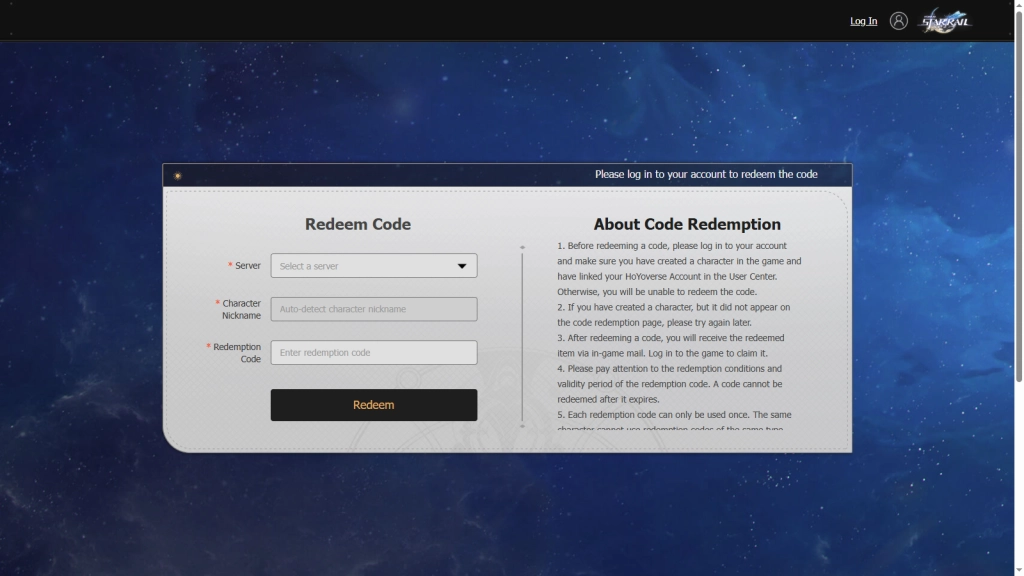1024x576 pixels.
Task: Focus the Enter redemption code field
Action: pyautogui.click(x=374, y=353)
